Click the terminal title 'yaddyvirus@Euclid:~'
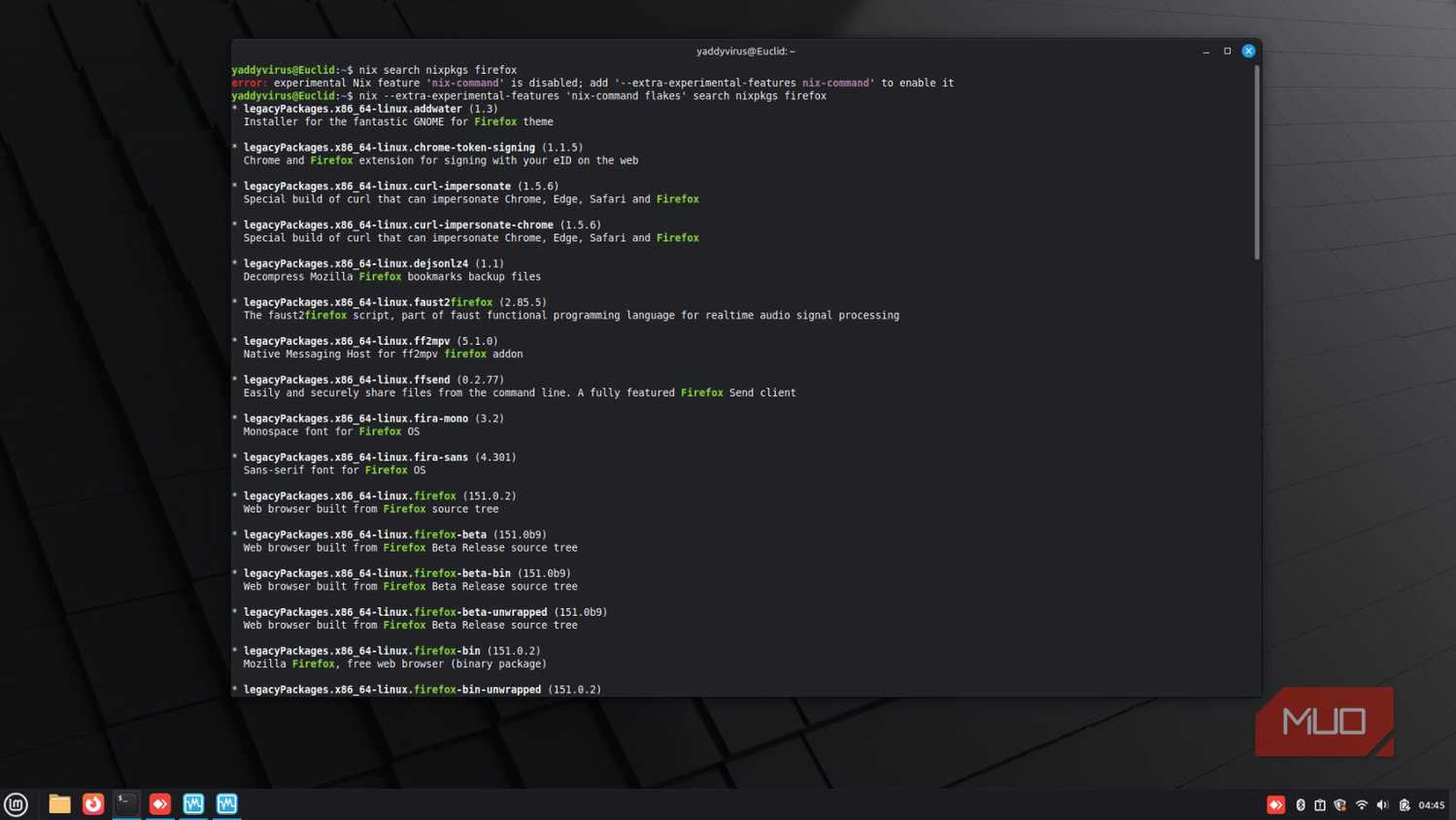The height and width of the screenshot is (820, 1456). coord(746,51)
